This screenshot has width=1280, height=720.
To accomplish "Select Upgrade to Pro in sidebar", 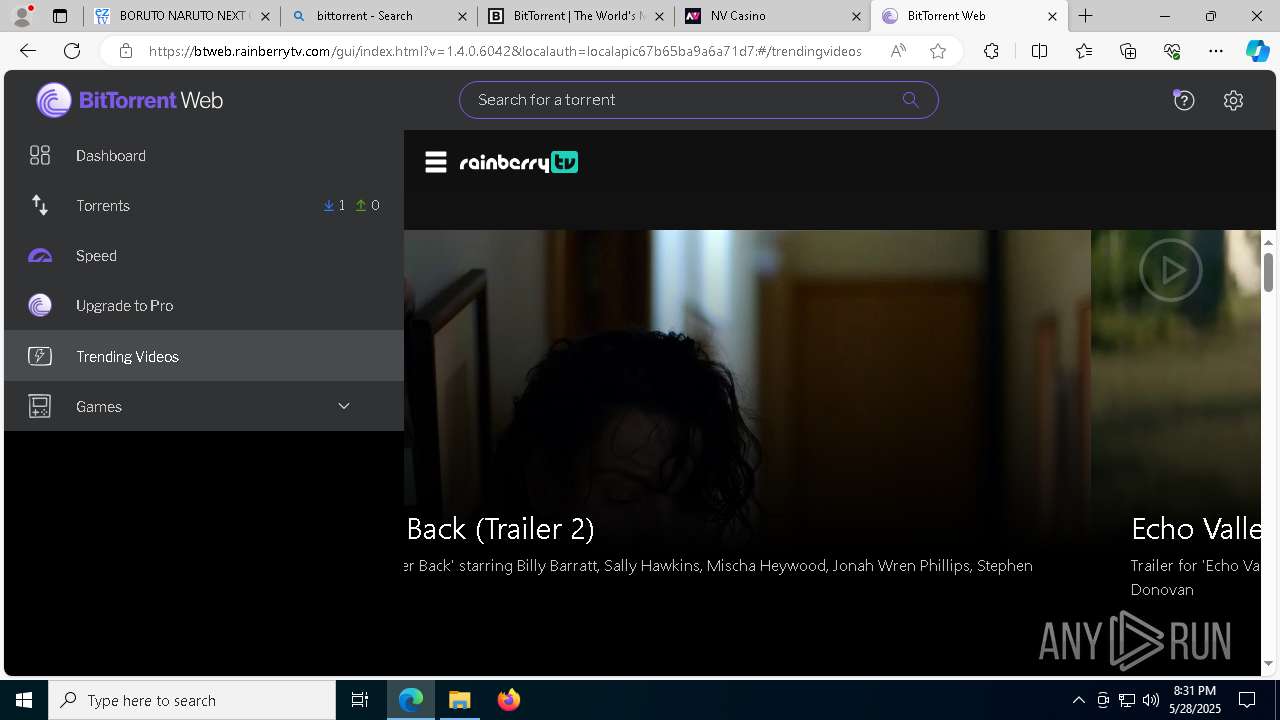I will click(204, 305).
